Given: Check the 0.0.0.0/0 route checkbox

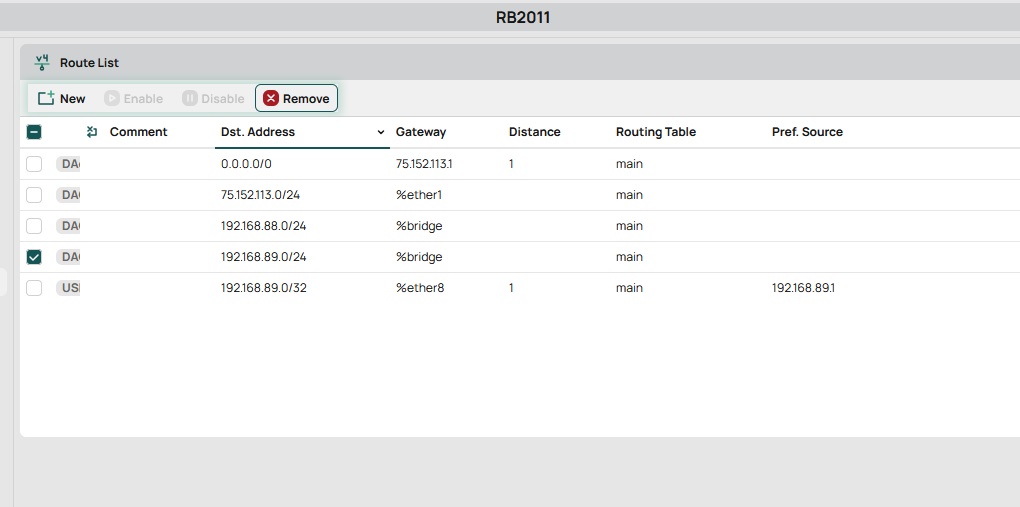Looking at the screenshot, I should pos(34,164).
